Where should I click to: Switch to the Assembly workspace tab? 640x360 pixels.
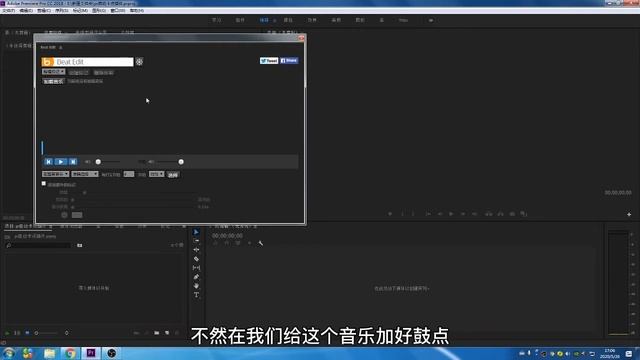click(x=240, y=20)
